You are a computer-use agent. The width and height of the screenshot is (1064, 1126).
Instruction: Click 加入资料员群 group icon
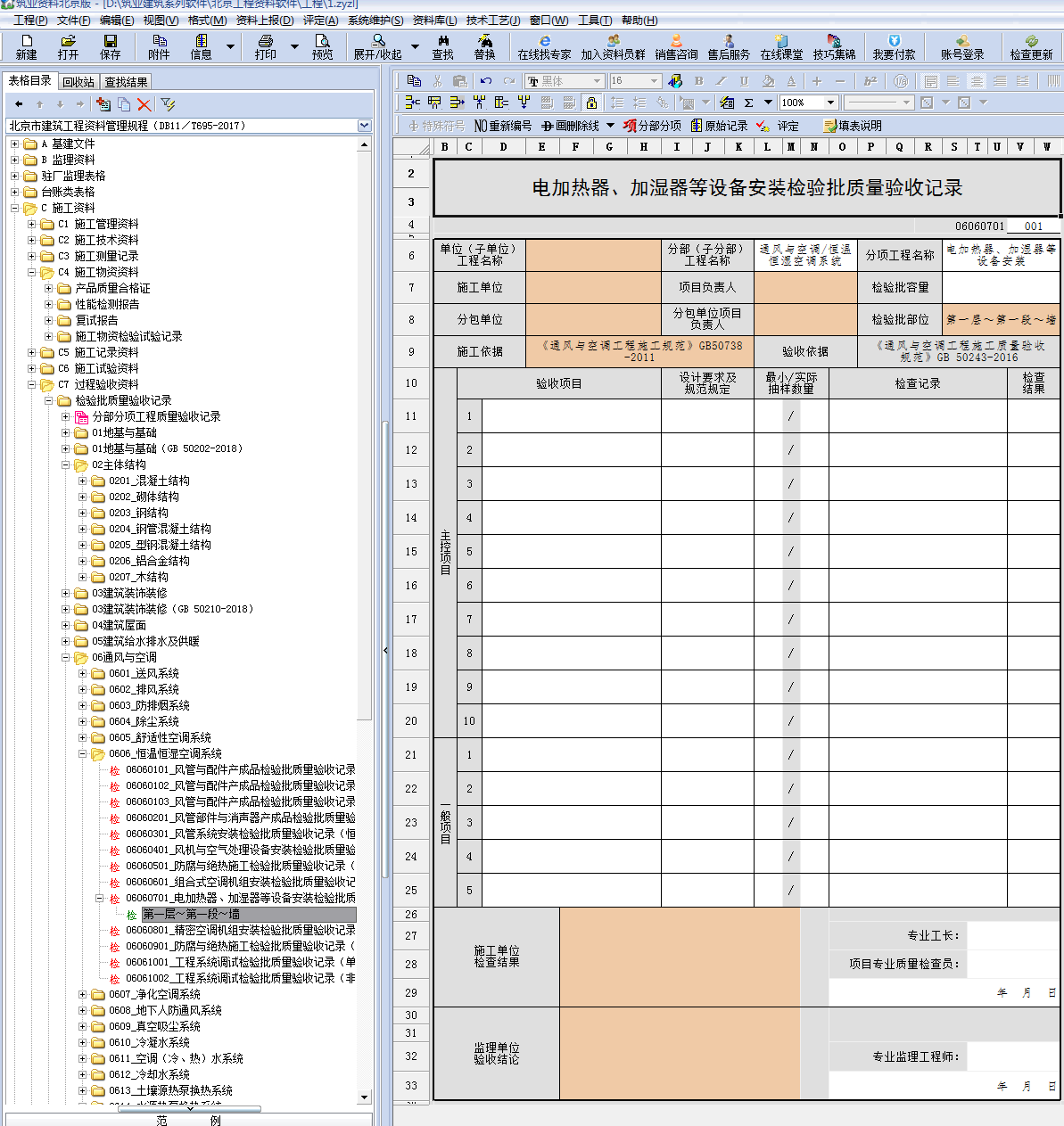click(614, 46)
